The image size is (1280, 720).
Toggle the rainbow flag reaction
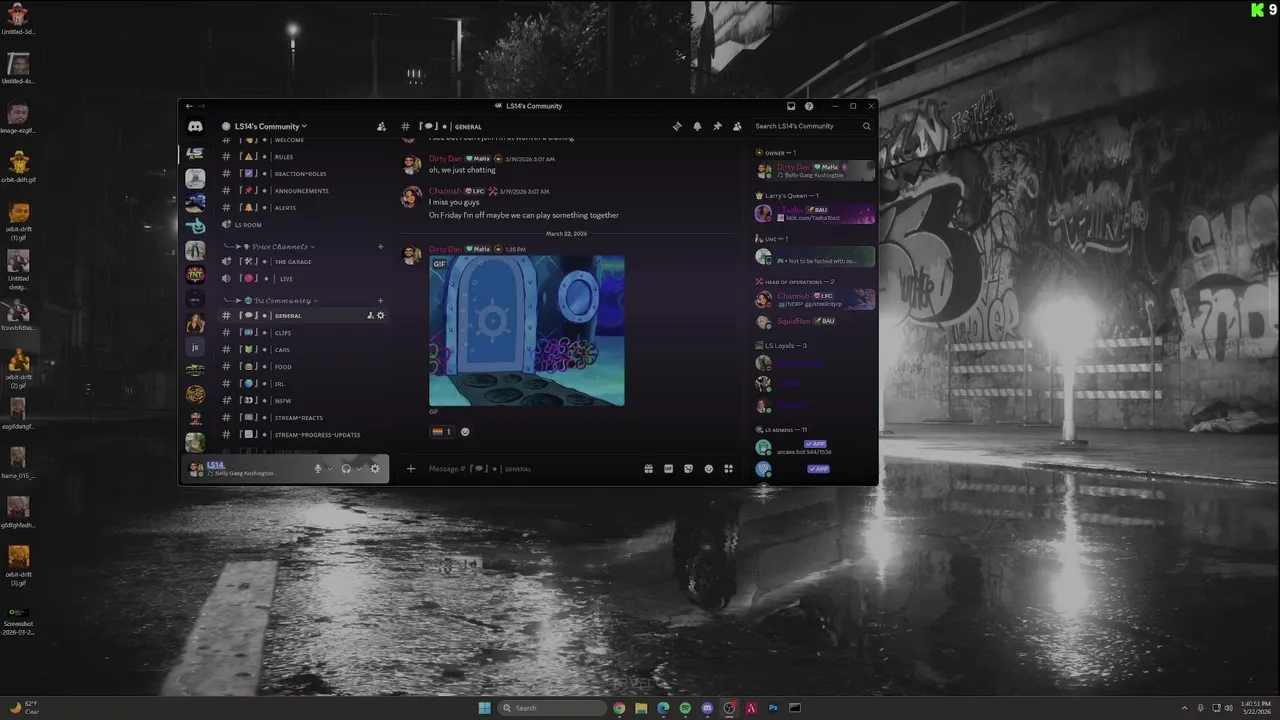tap(441, 432)
